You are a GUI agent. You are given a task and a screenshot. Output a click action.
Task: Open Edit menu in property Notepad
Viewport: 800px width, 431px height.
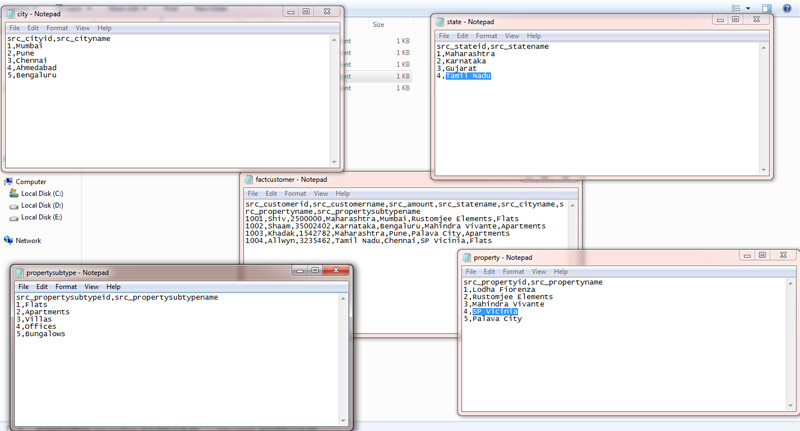[489, 272]
